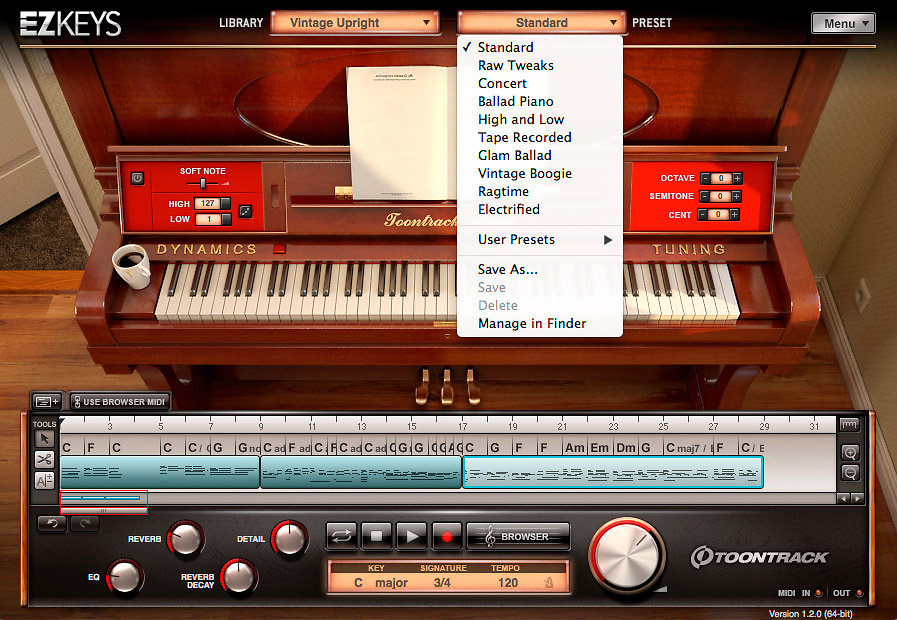The width and height of the screenshot is (897, 620).
Task: Select the first teal MIDI block
Action: [160, 472]
